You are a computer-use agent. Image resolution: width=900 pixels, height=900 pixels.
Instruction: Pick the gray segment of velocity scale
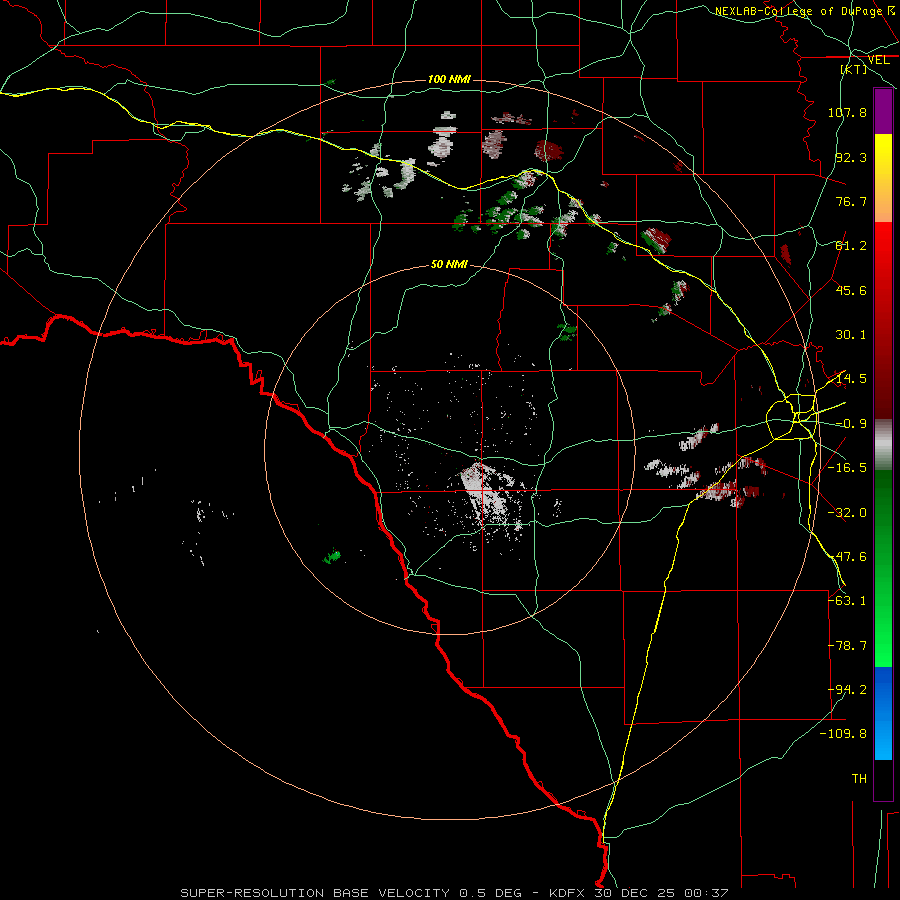pyautogui.click(x=883, y=444)
